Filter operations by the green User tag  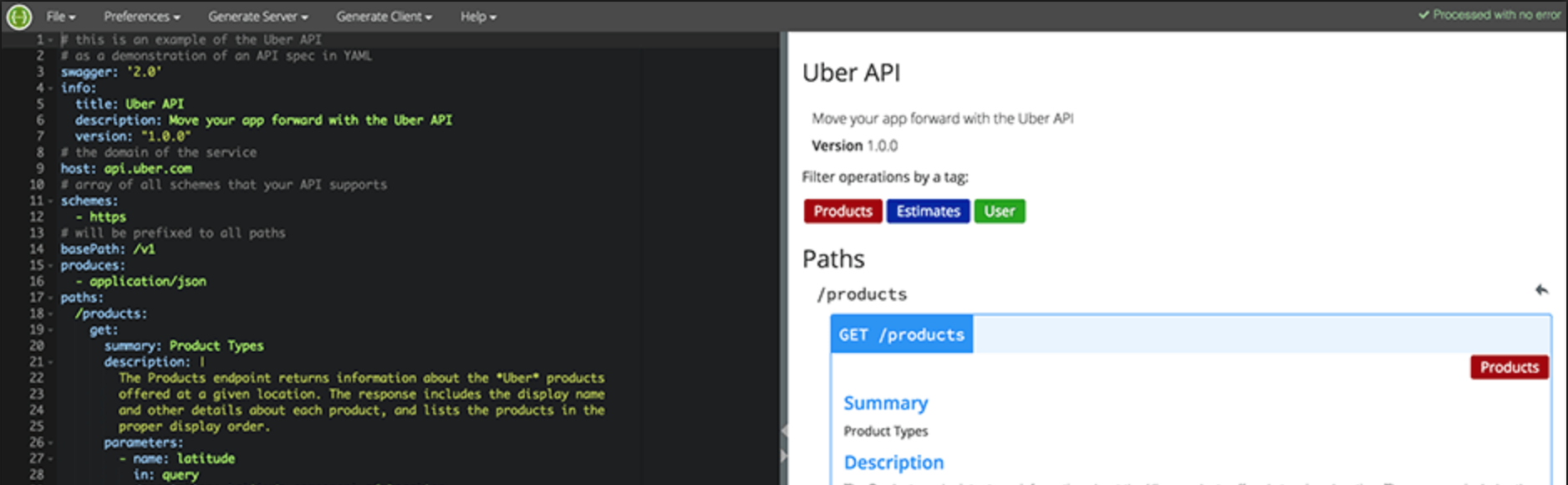[999, 212]
